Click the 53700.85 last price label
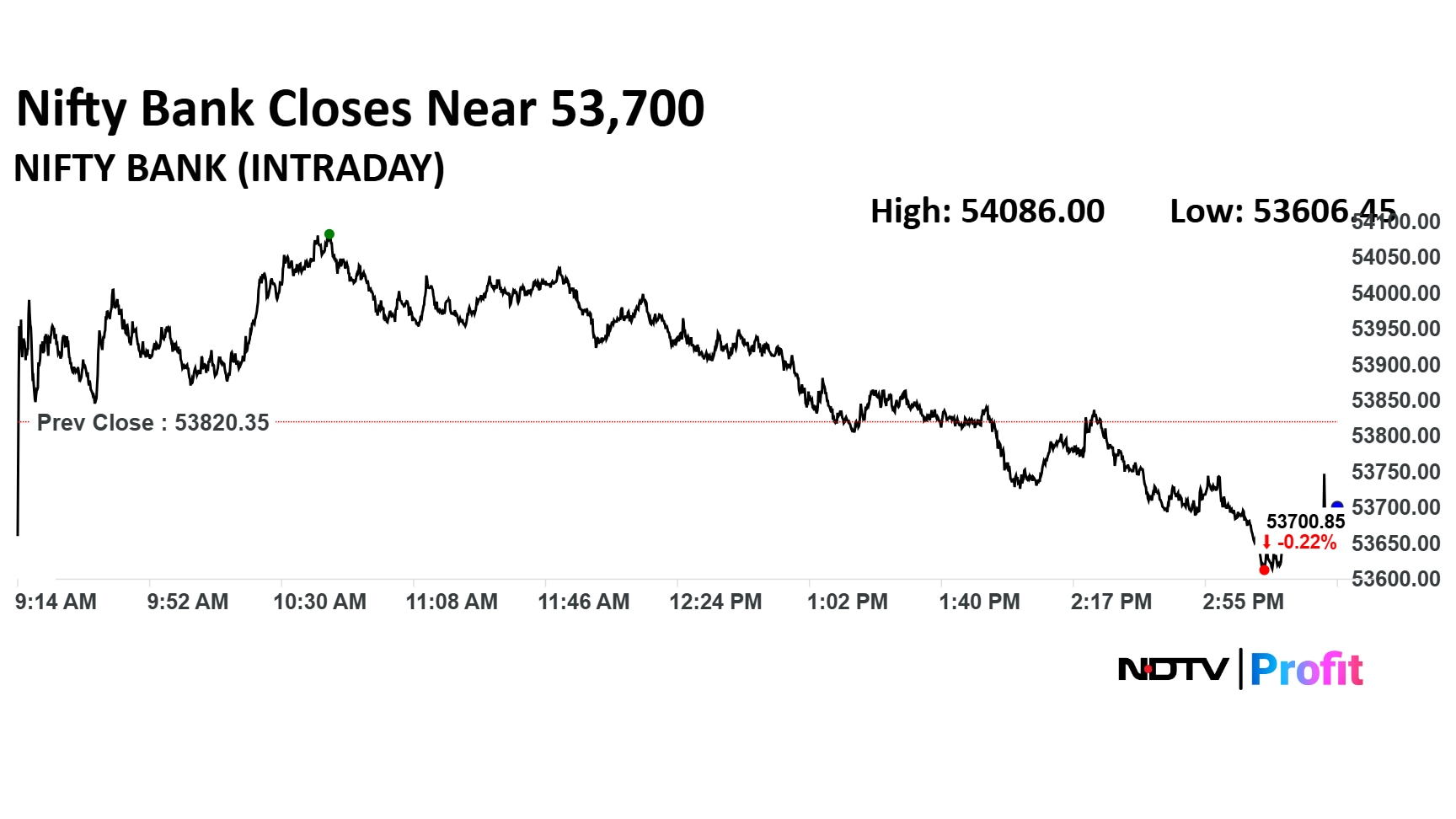 pos(1305,522)
